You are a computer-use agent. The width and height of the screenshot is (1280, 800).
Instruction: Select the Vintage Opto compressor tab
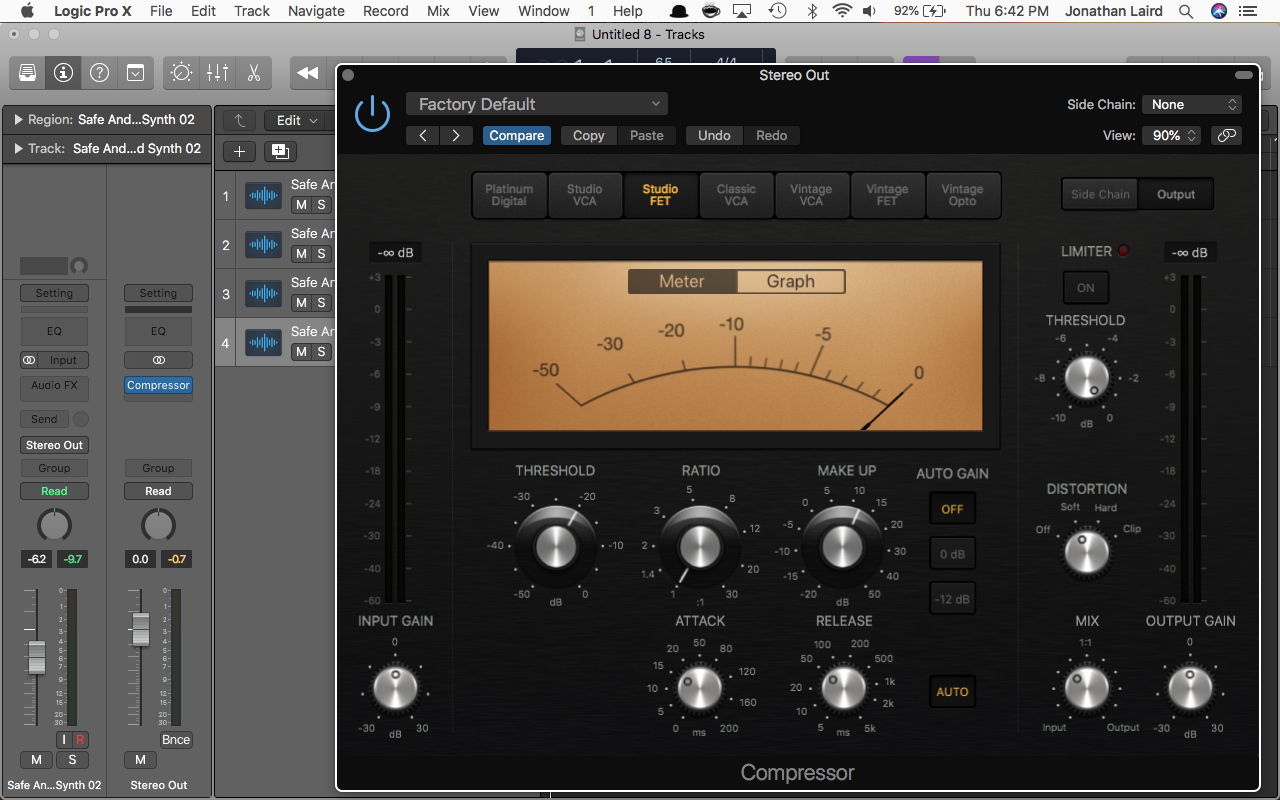coord(962,195)
